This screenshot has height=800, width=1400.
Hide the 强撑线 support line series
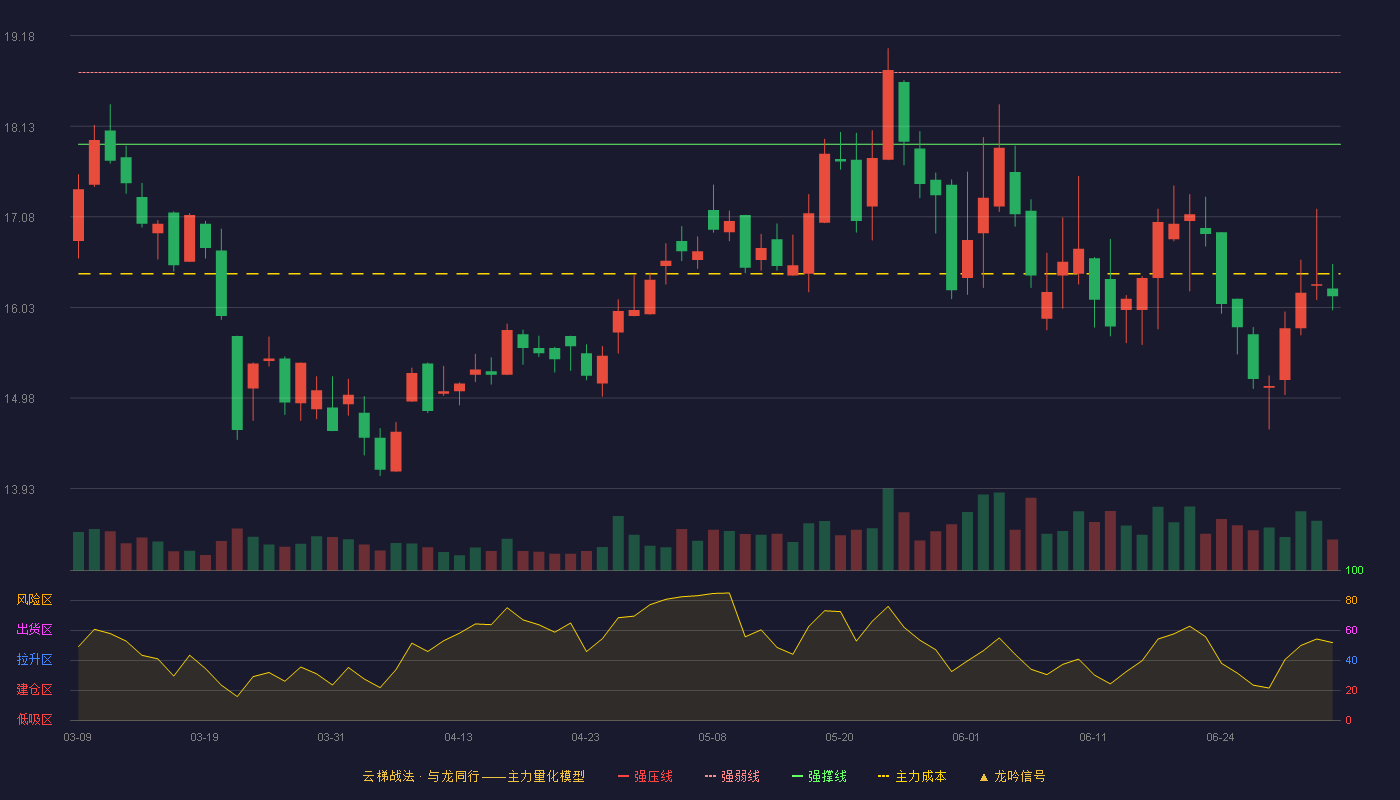(819, 776)
